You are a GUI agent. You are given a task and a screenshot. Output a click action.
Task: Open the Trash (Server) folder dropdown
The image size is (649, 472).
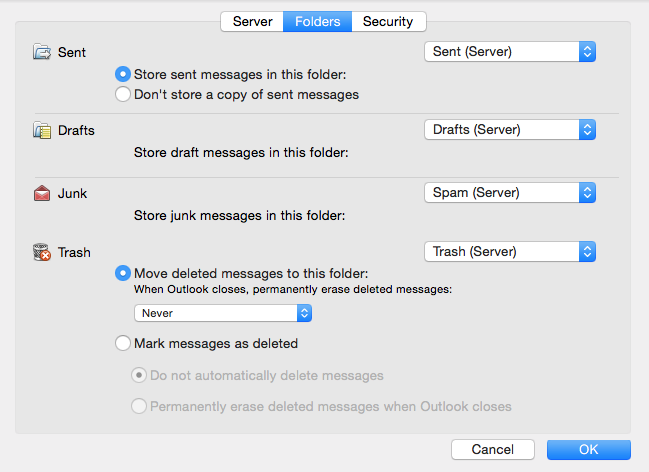[x=509, y=252]
